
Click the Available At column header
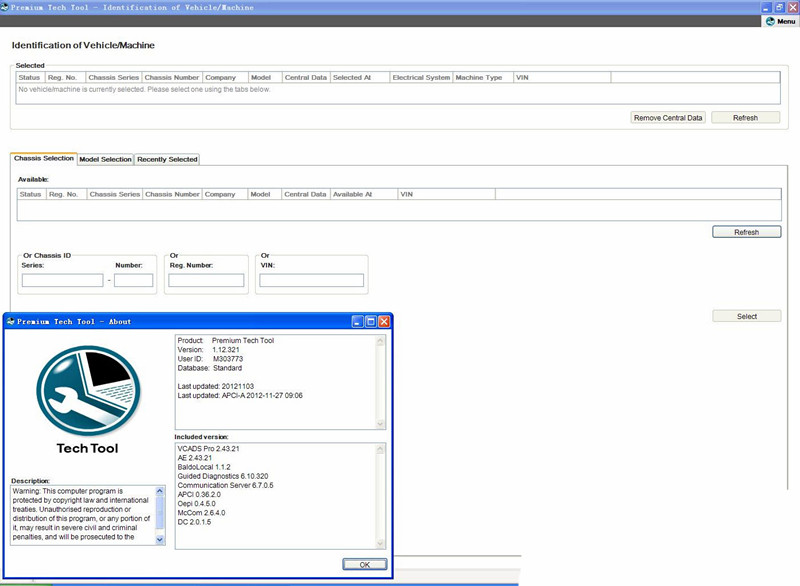point(364,194)
